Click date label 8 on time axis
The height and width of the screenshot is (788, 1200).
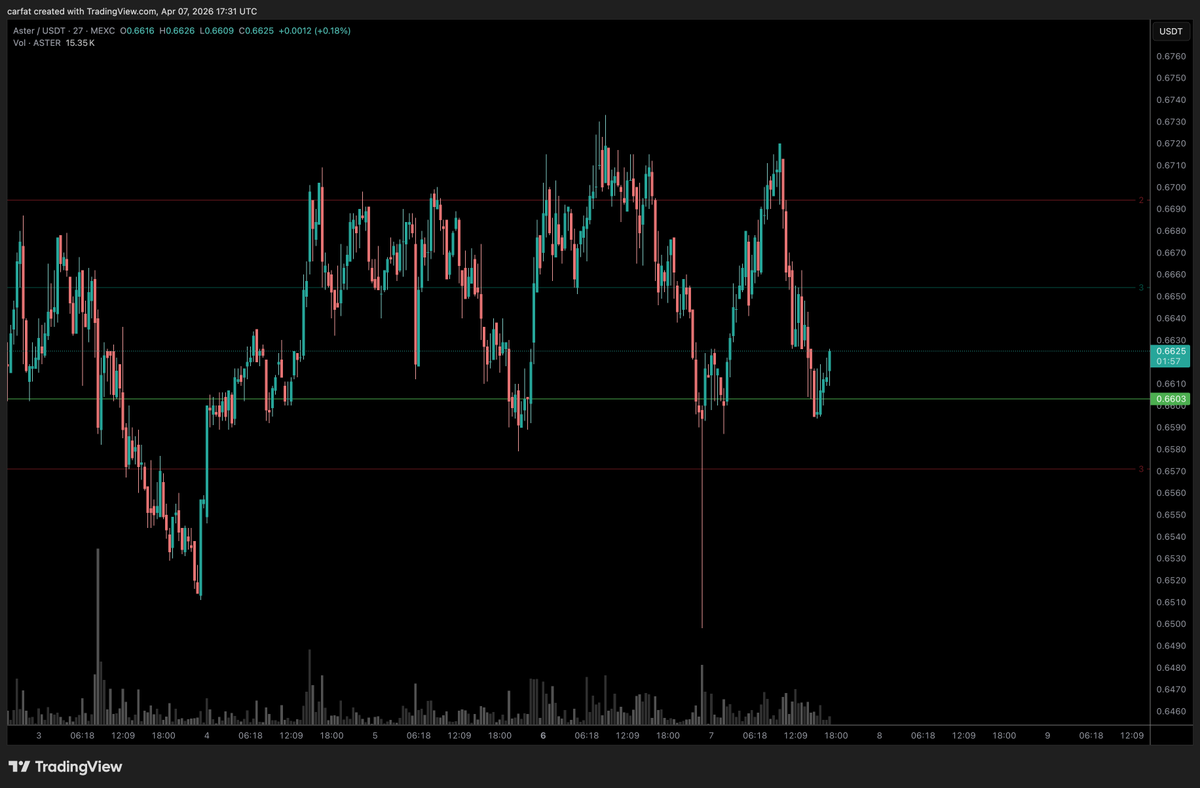[879, 735]
